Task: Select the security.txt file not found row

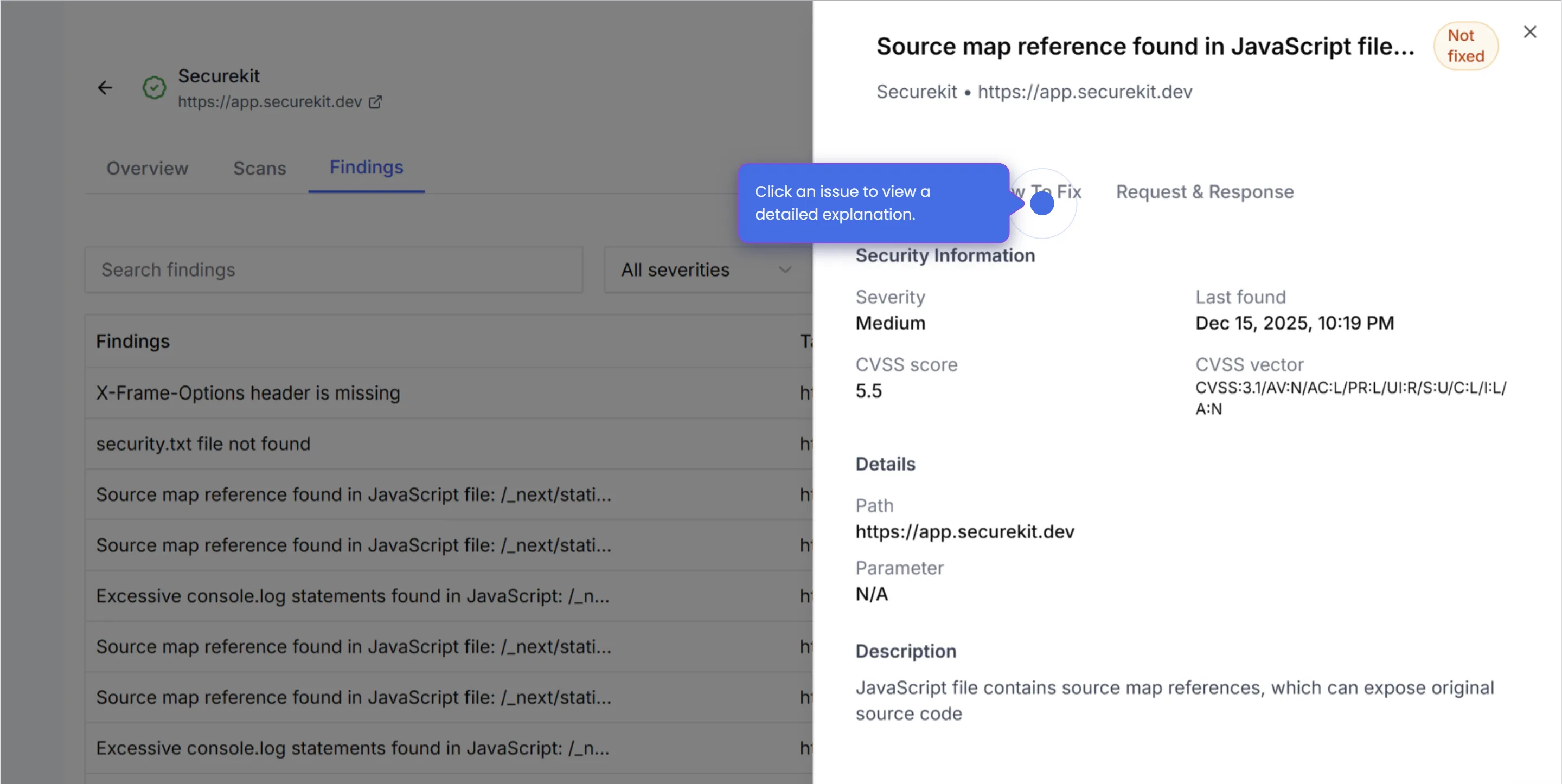Action: click(203, 444)
